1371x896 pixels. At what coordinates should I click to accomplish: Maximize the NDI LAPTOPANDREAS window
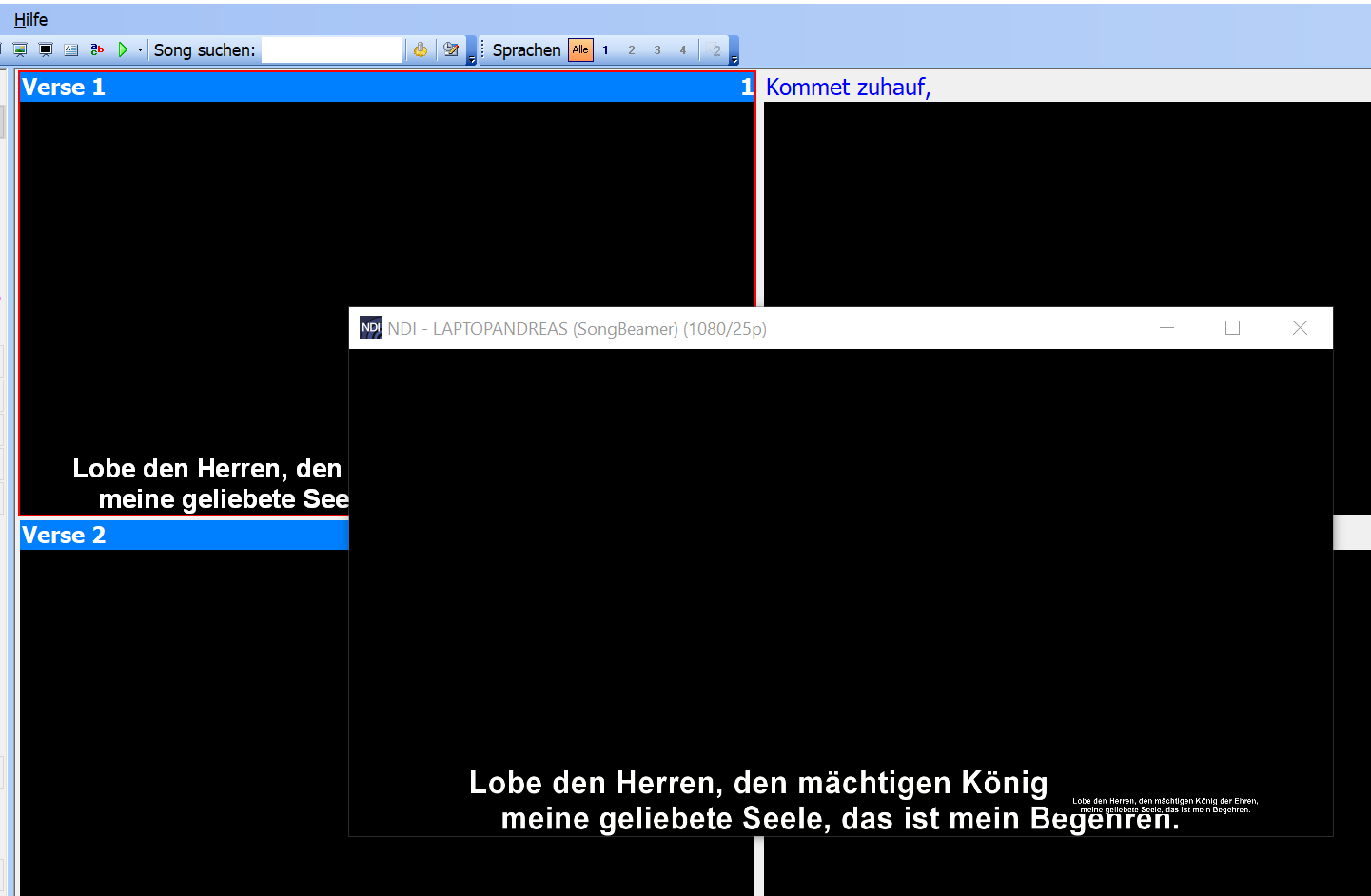(x=1233, y=328)
